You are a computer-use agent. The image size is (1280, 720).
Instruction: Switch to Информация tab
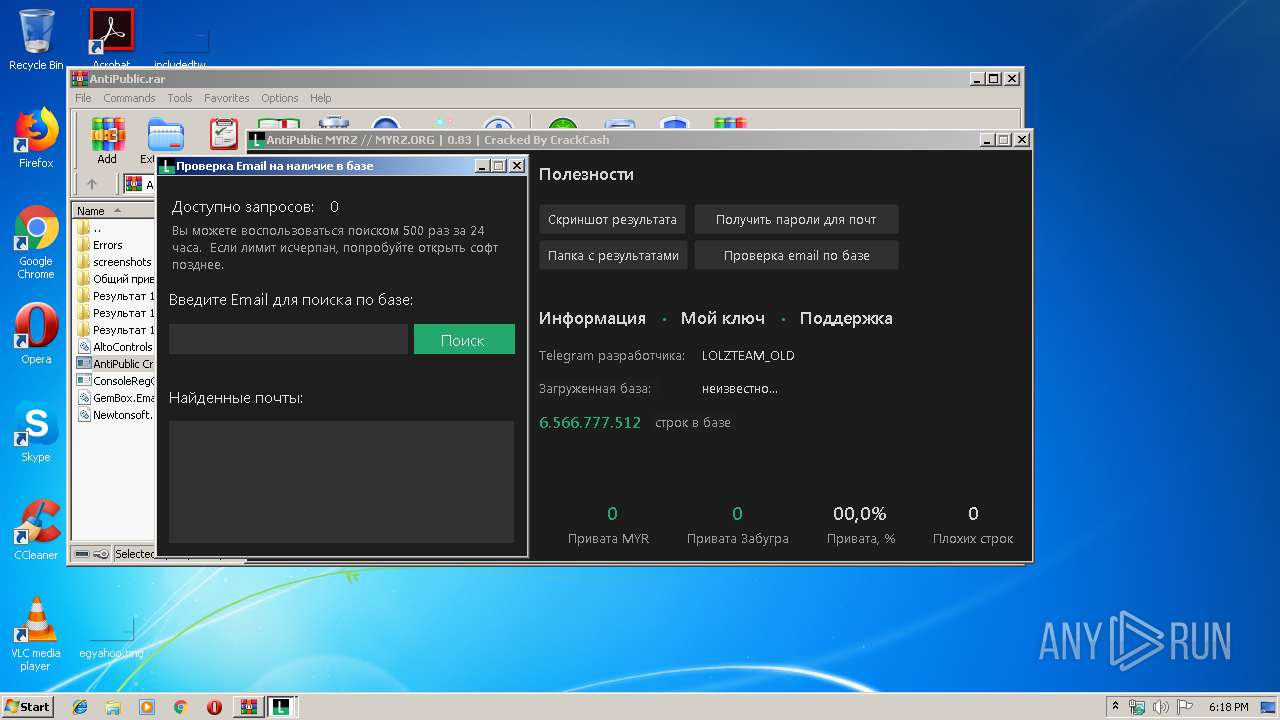click(x=592, y=318)
